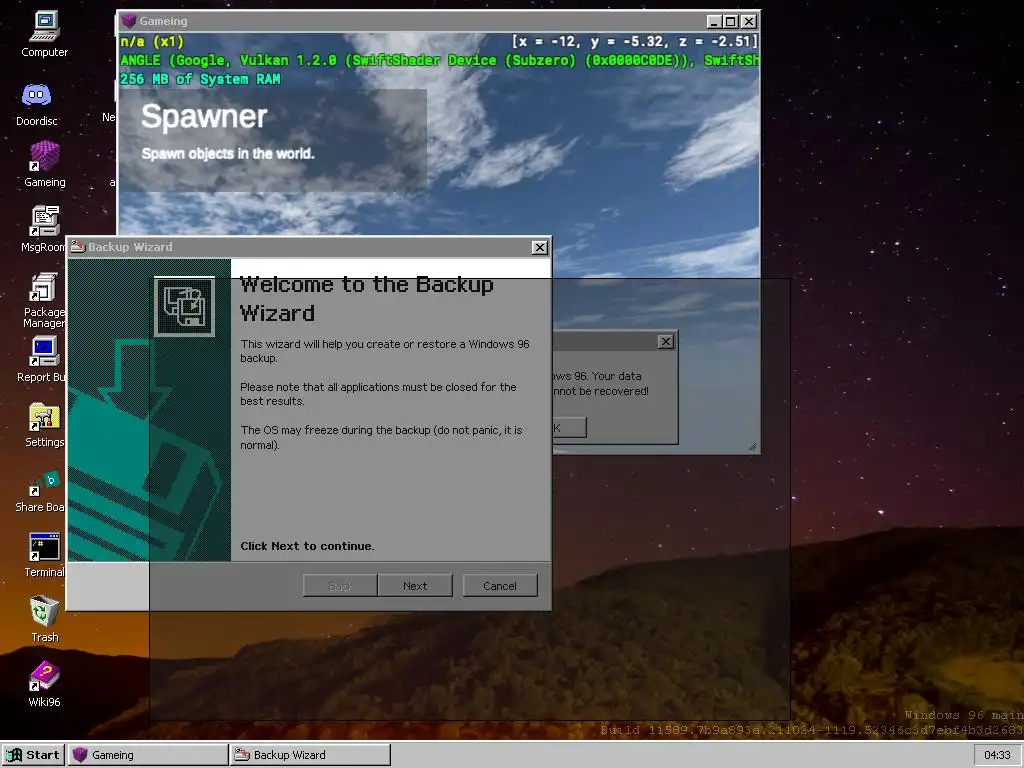Click the Backup Wizard title bar icon
The image size is (1024, 768).
[78, 247]
